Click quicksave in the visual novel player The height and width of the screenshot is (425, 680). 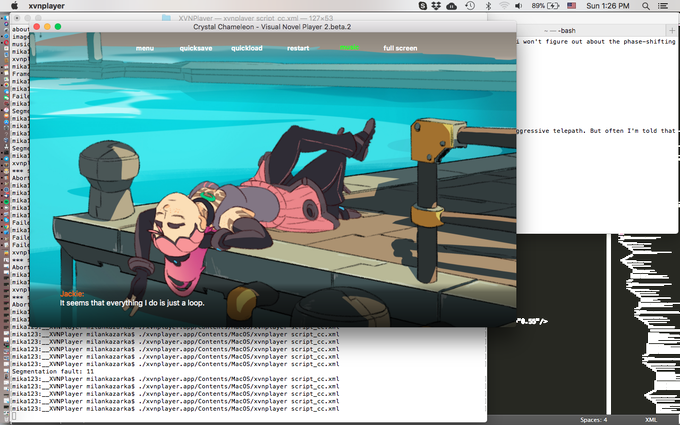coord(196,48)
